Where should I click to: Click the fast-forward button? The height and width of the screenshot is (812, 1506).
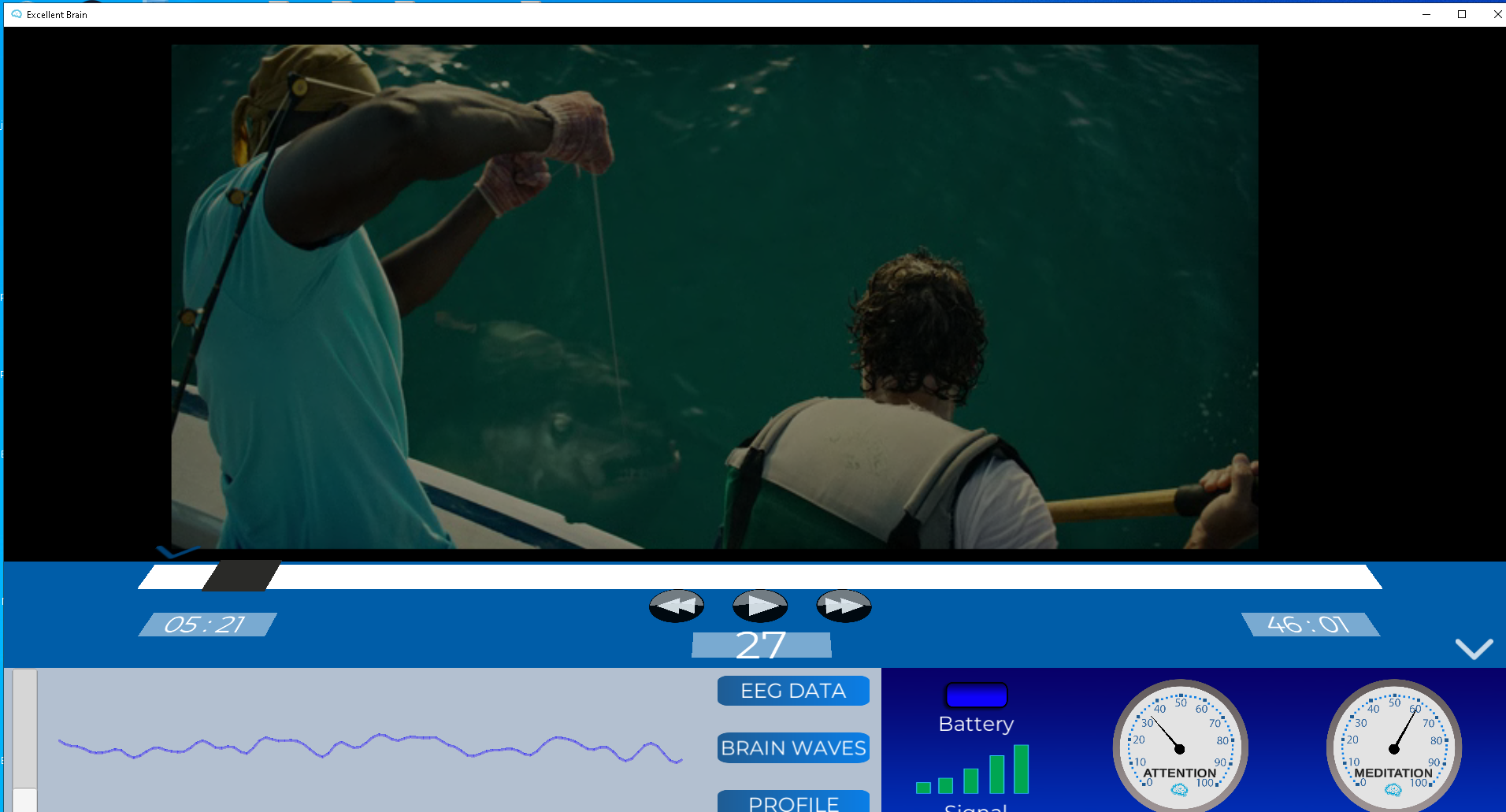click(x=844, y=606)
